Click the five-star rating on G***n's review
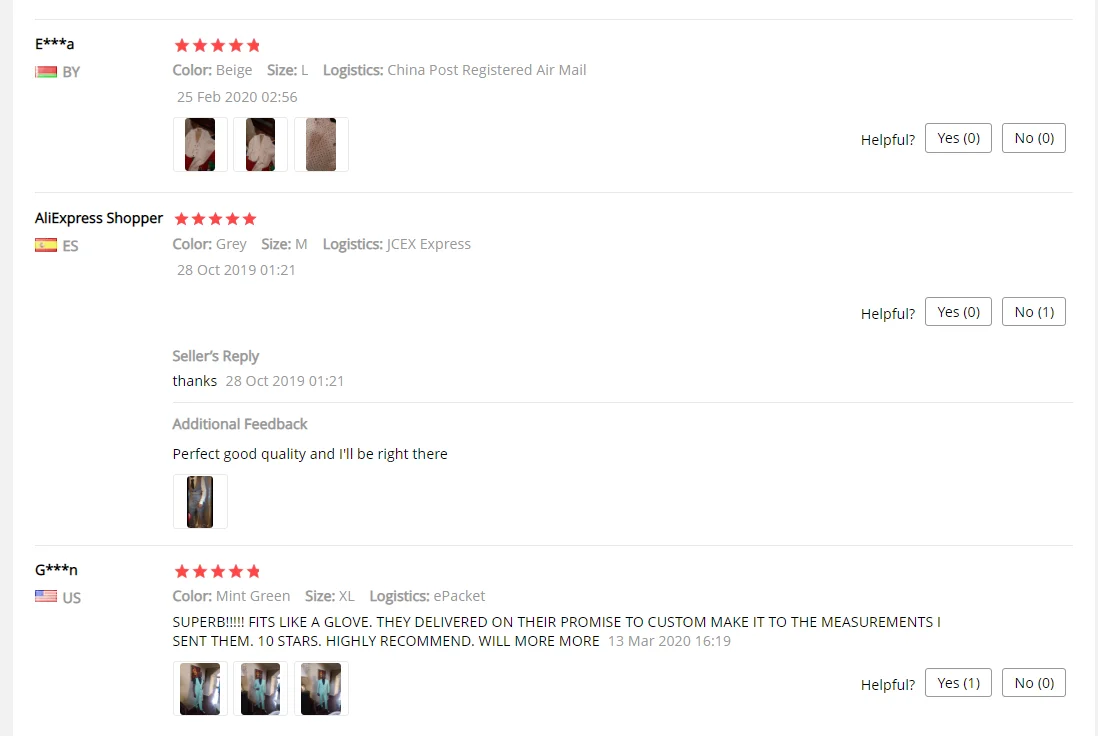Viewport: 1098px width, 736px height. tap(217, 571)
